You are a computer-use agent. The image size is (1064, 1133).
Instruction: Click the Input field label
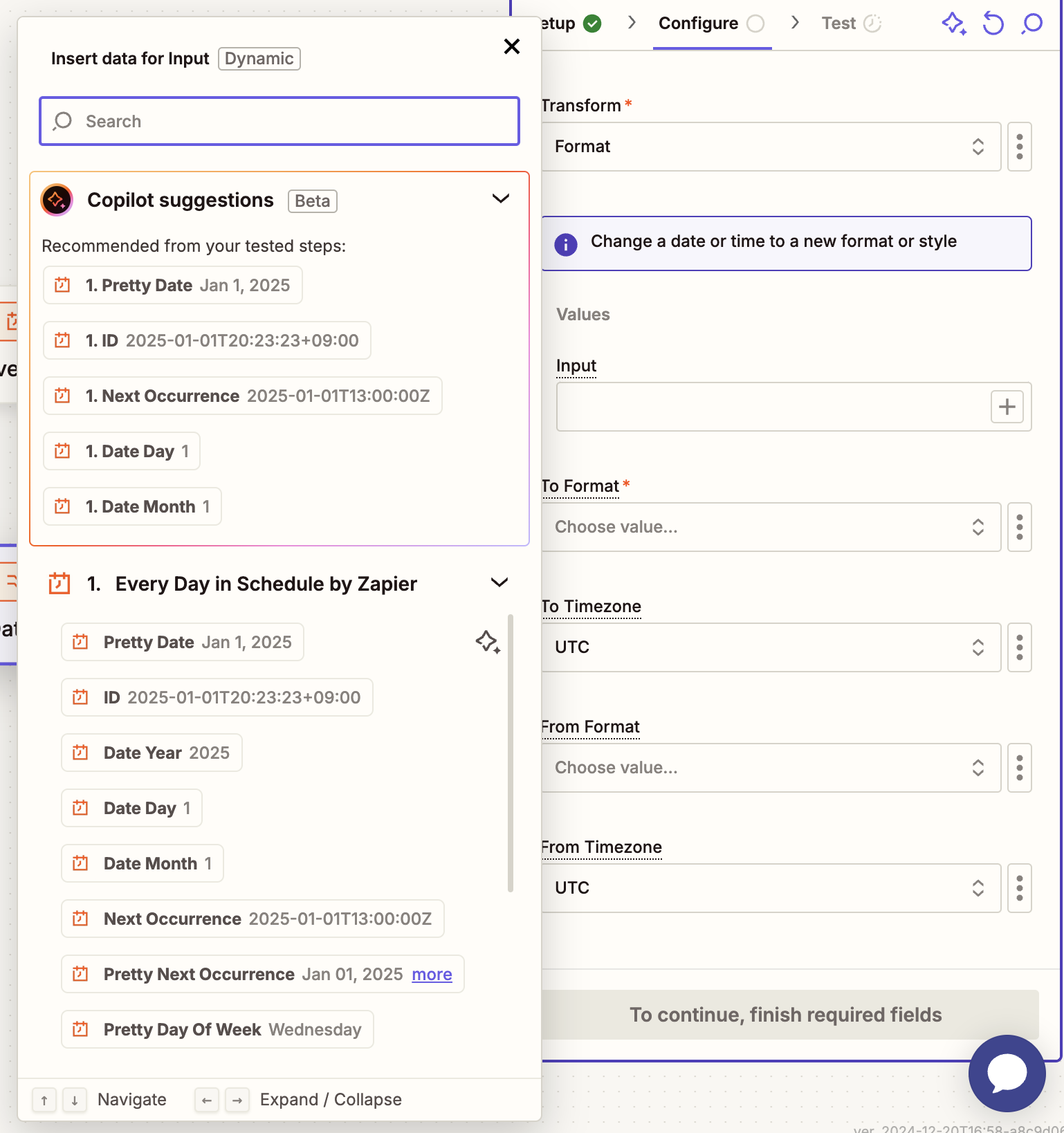point(576,366)
